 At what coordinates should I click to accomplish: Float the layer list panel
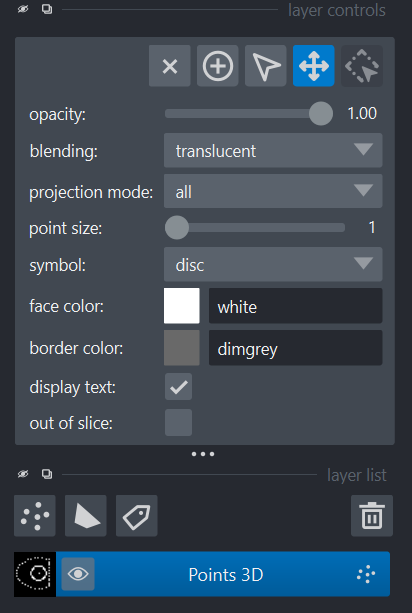47,474
